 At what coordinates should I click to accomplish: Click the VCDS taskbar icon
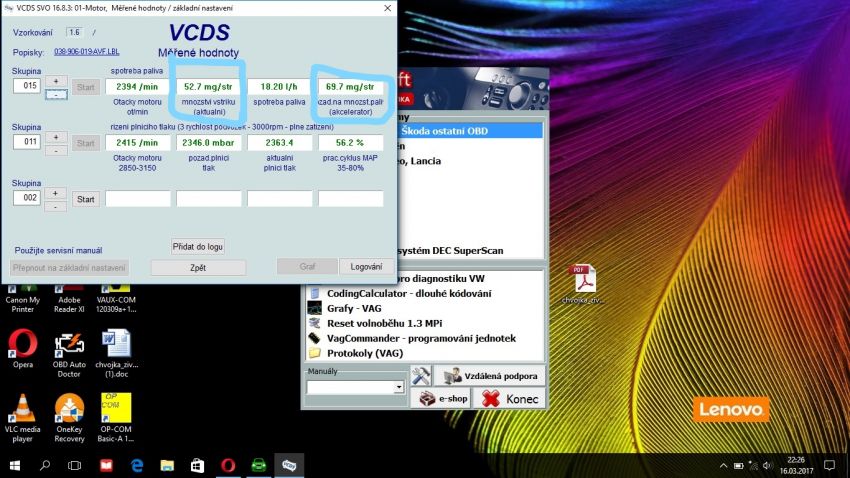[289, 465]
